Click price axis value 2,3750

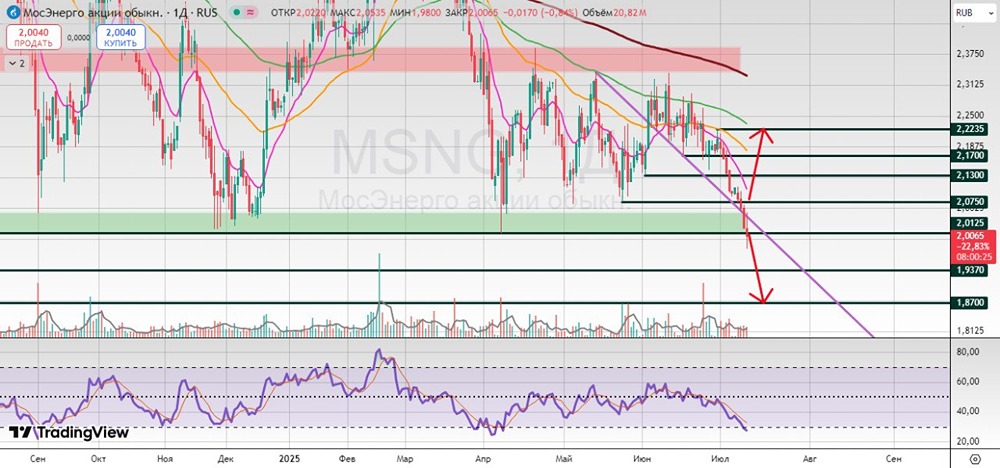pos(971,54)
